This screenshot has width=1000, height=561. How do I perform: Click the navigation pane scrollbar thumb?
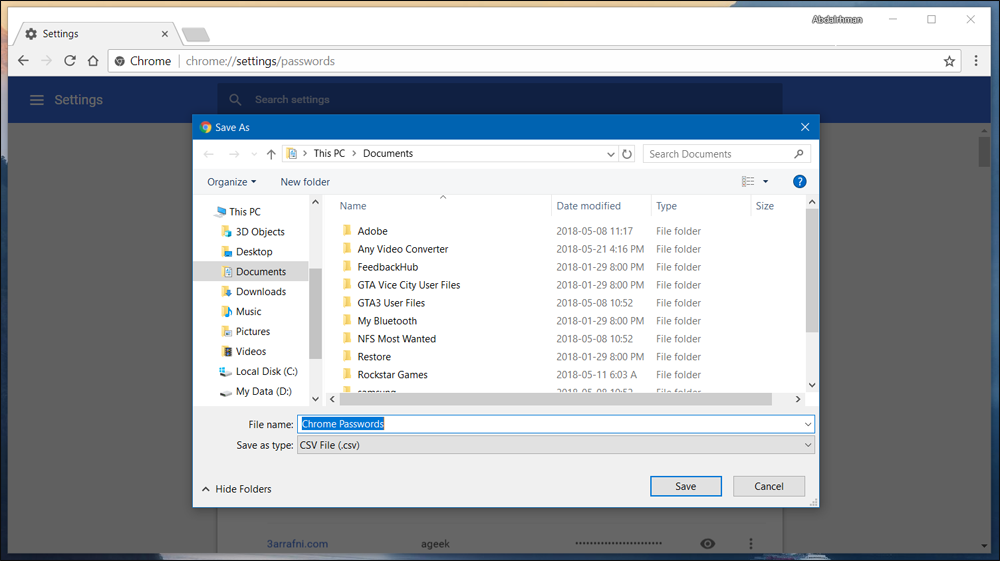[x=315, y=313]
